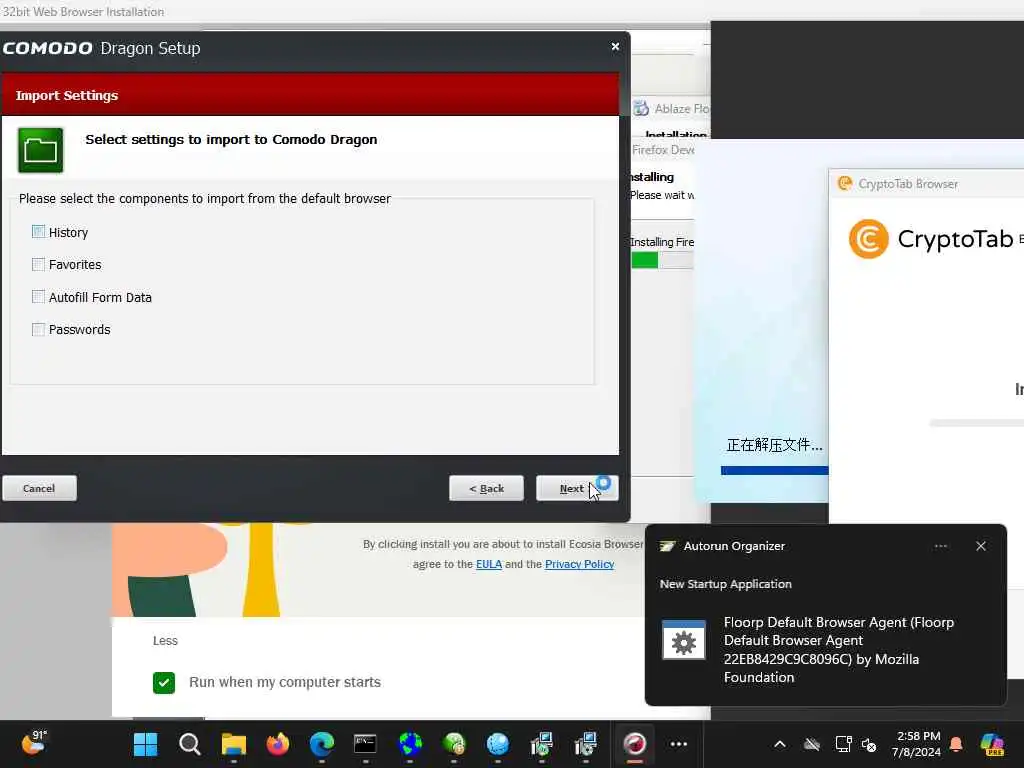Open the command prompt taskbar icon
Screen dimensions: 1024x768
tap(365, 744)
